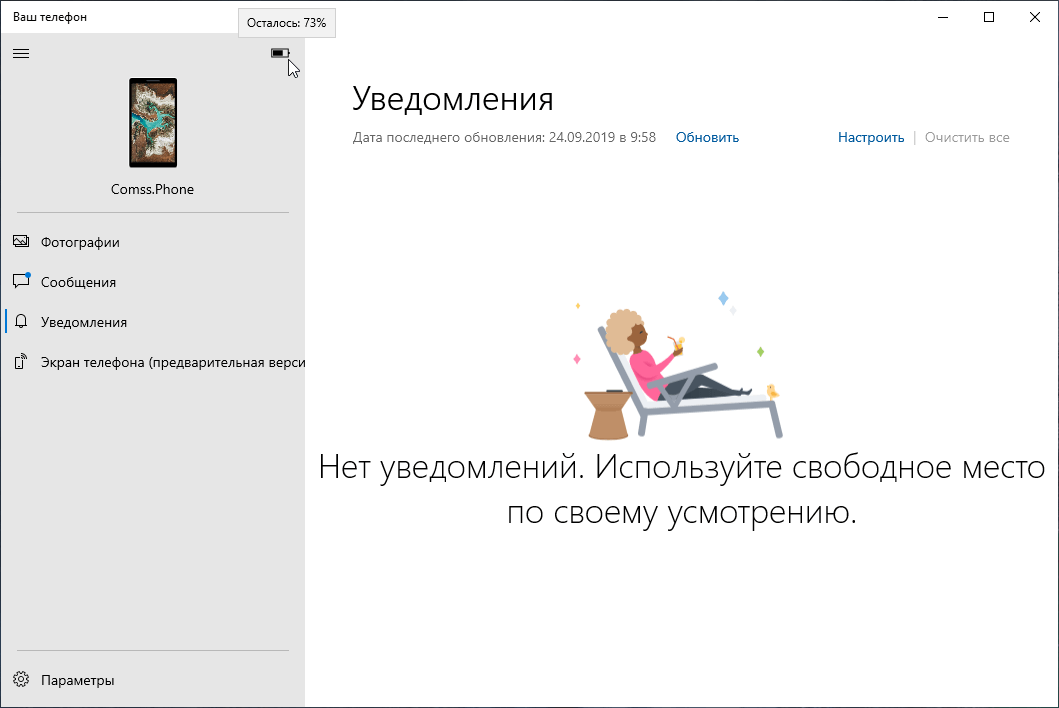Open the hamburger navigation menu
This screenshot has width=1059, height=708.
21,53
